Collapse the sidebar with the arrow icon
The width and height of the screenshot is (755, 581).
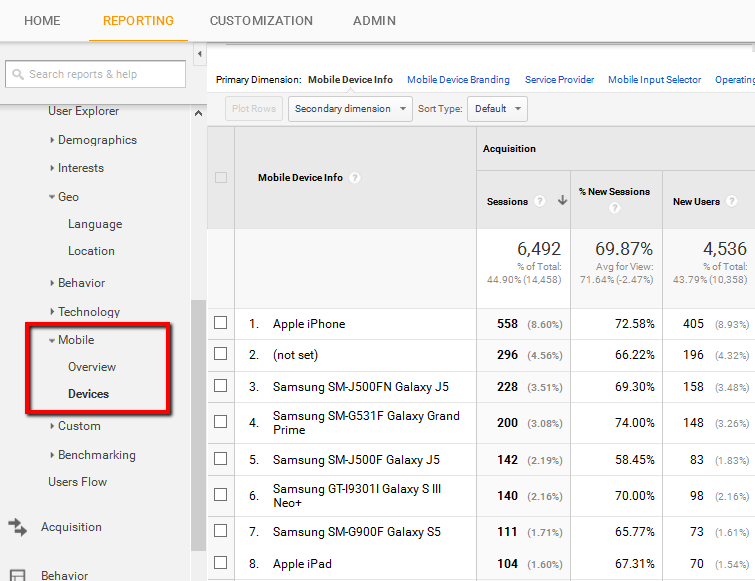tap(199, 54)
